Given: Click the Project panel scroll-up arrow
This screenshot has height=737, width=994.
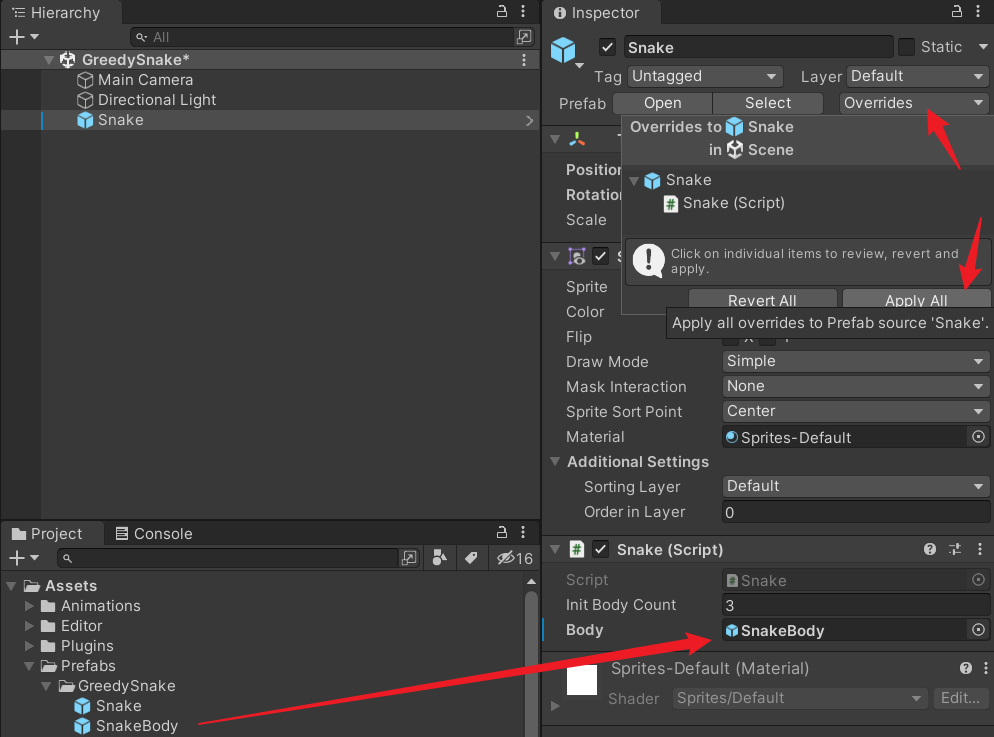Looking at the screenshot, I should tap(531, 581).
